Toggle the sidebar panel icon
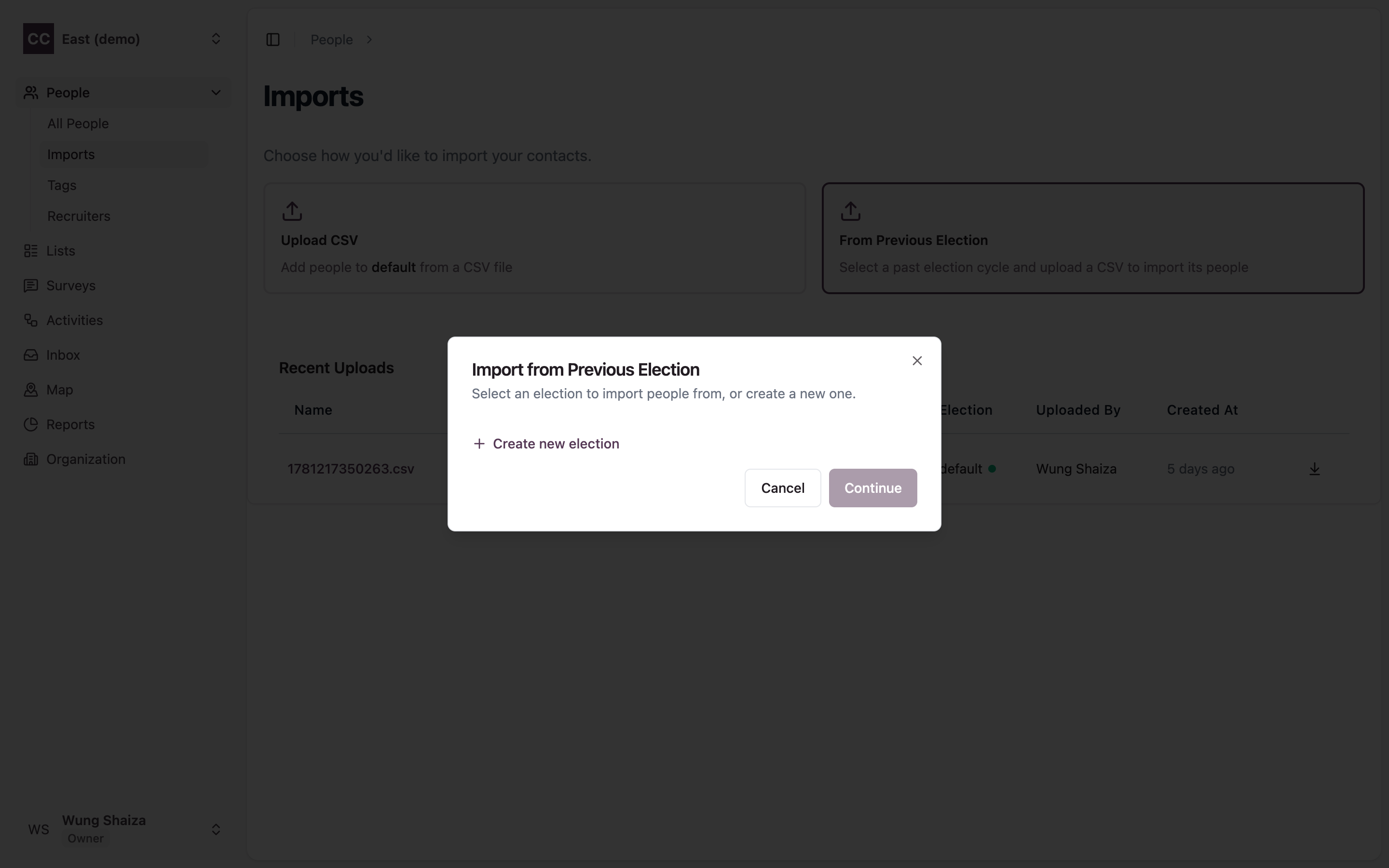Screen dimensions: 1389x868 click(272, 39)
